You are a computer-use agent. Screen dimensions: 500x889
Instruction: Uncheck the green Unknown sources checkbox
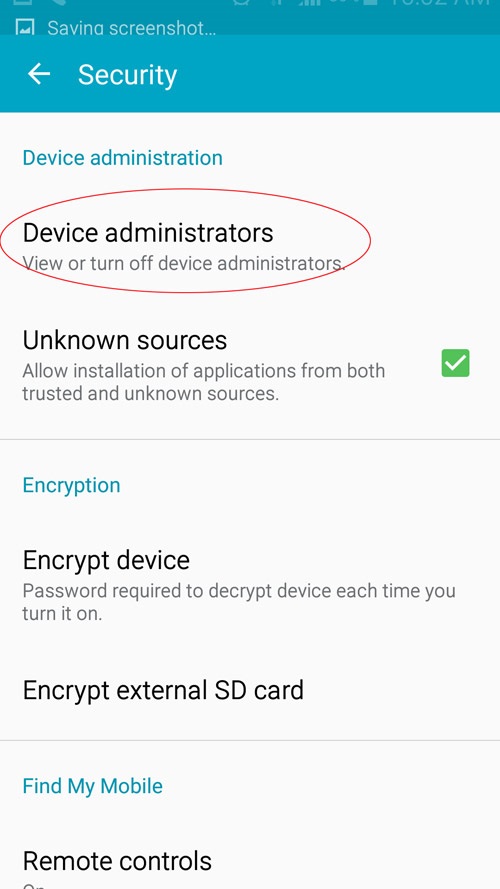pos(455,363)
